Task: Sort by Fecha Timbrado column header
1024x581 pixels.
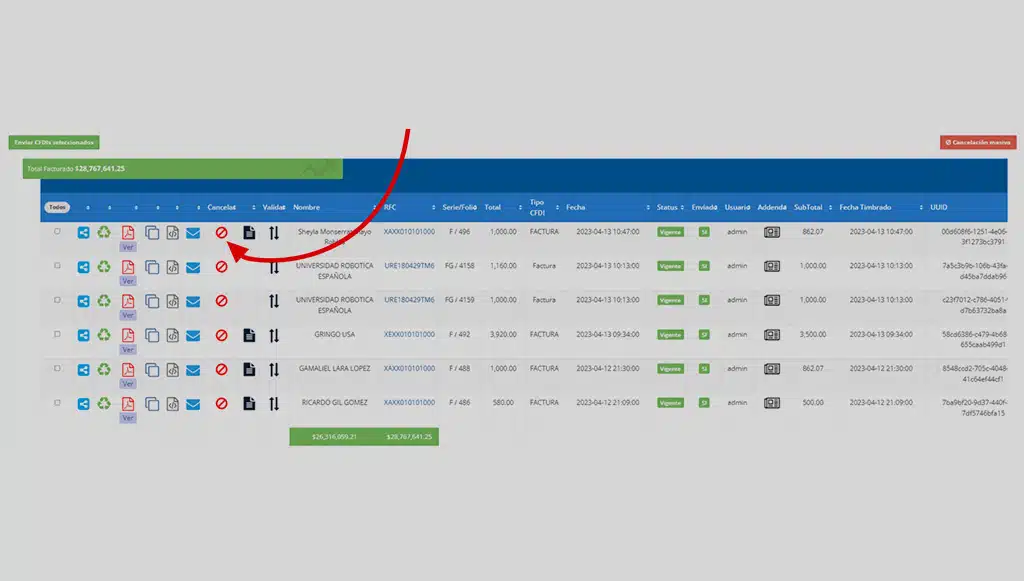Action: coord(864,207)
